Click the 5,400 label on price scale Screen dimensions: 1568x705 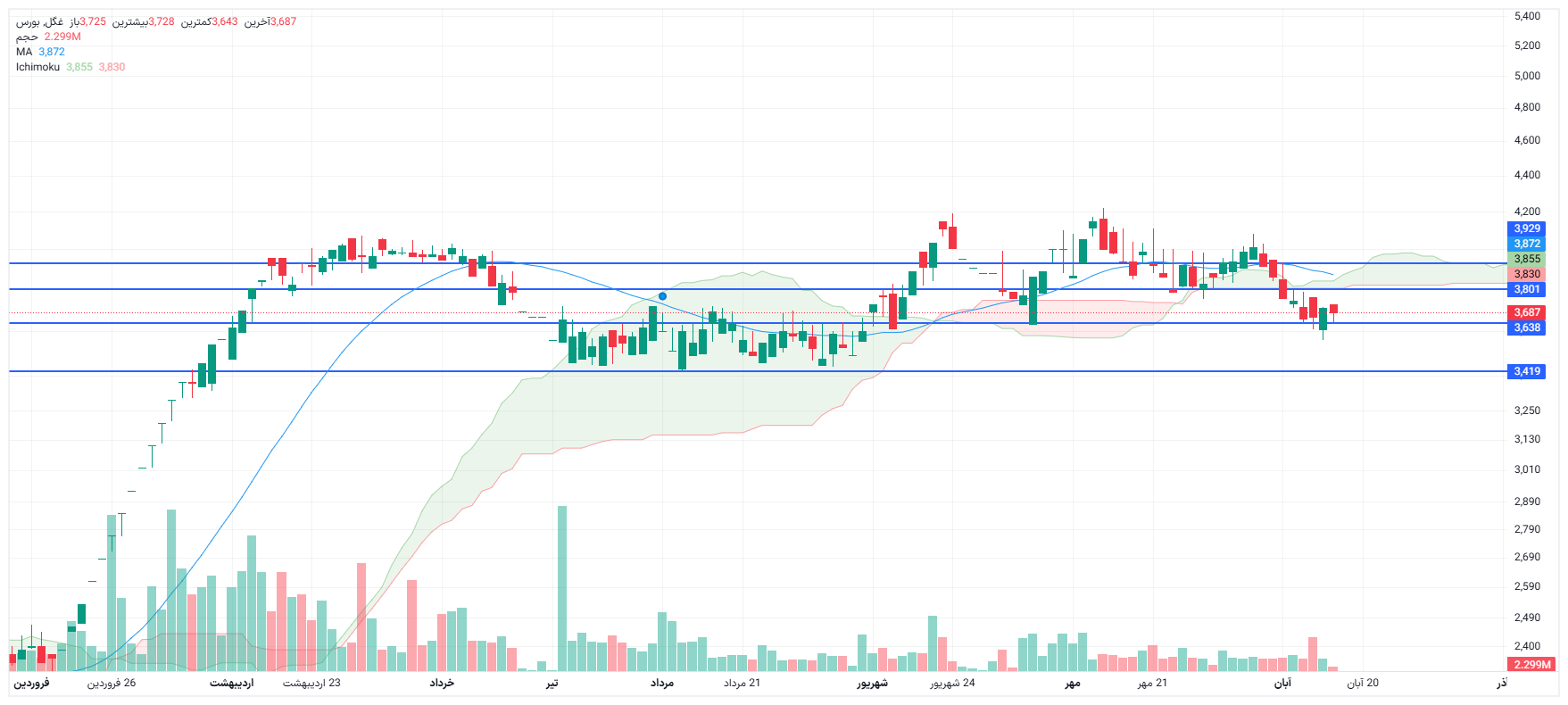coord(1527,16)
